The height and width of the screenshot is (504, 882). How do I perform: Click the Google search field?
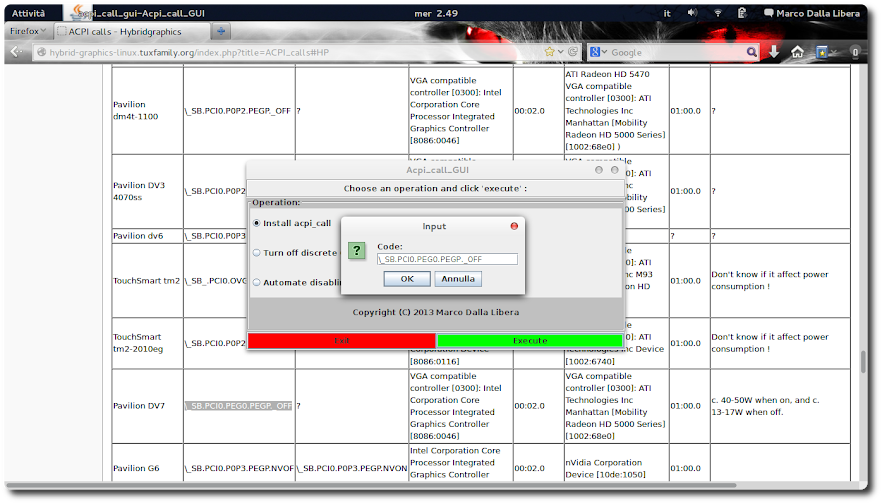tap(677, 52)
